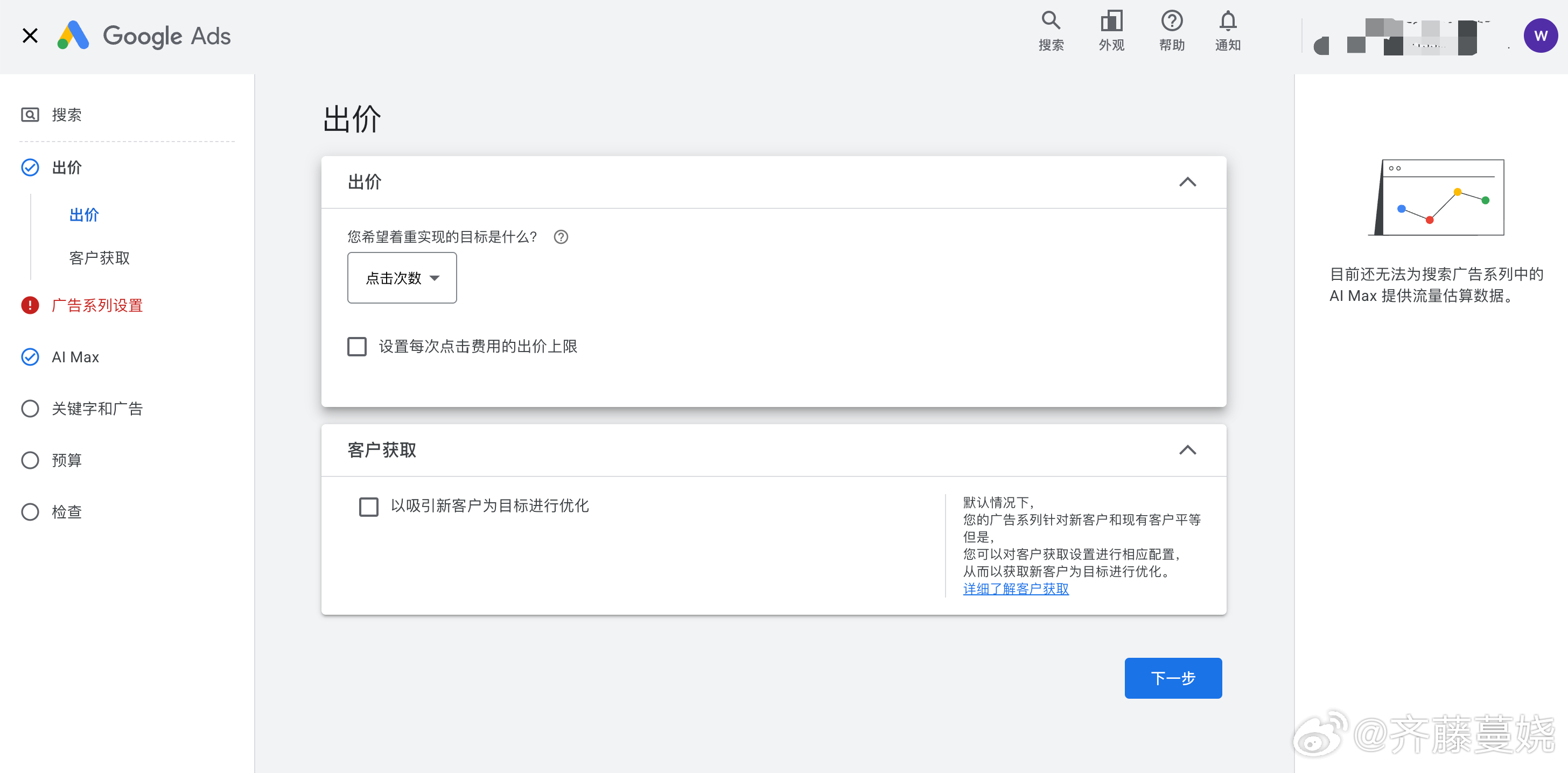
Task: Select the 客户获取 sub-step in sidebar
Action: tap(99, 258)
